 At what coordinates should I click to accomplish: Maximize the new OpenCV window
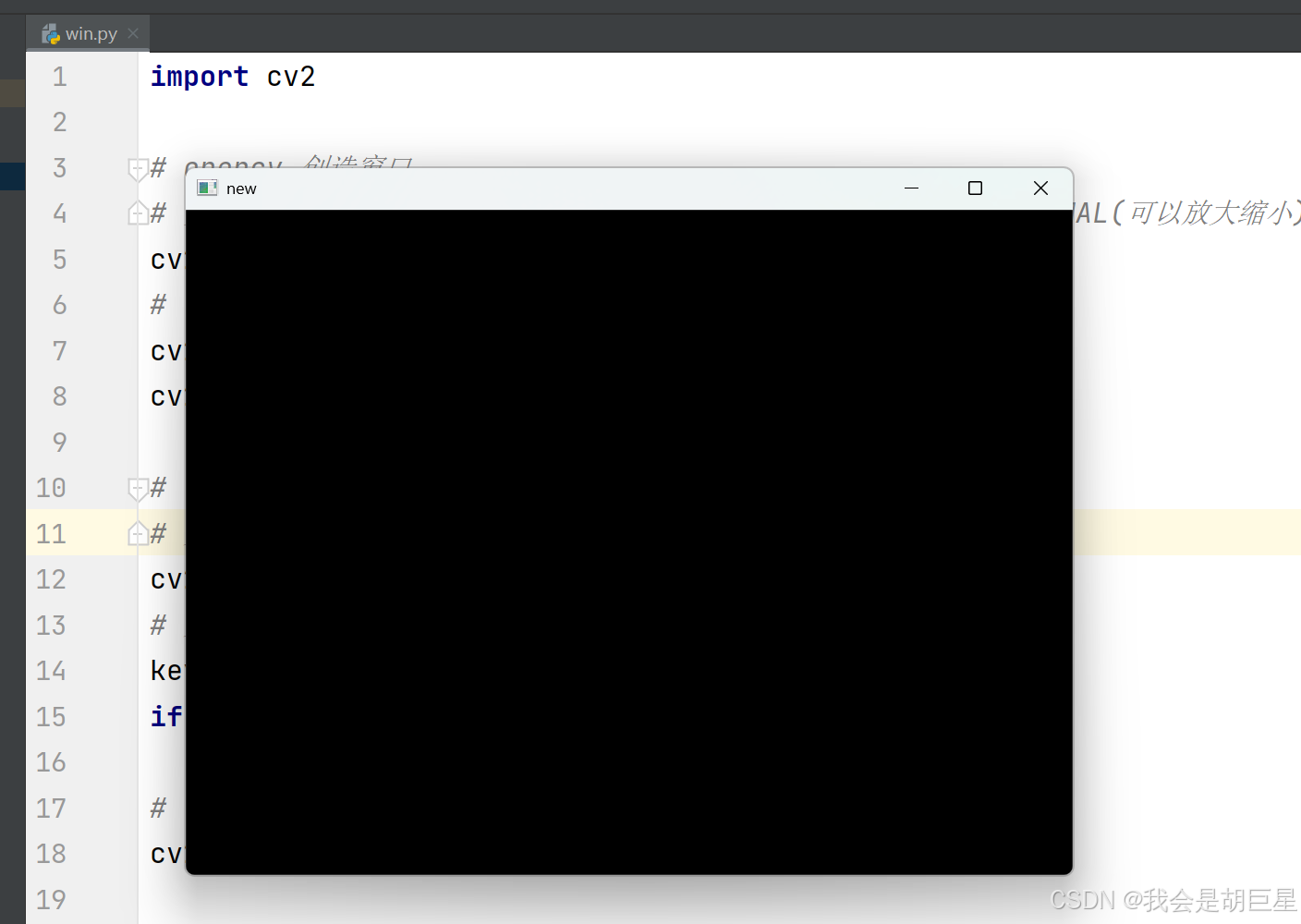(975, 188)
